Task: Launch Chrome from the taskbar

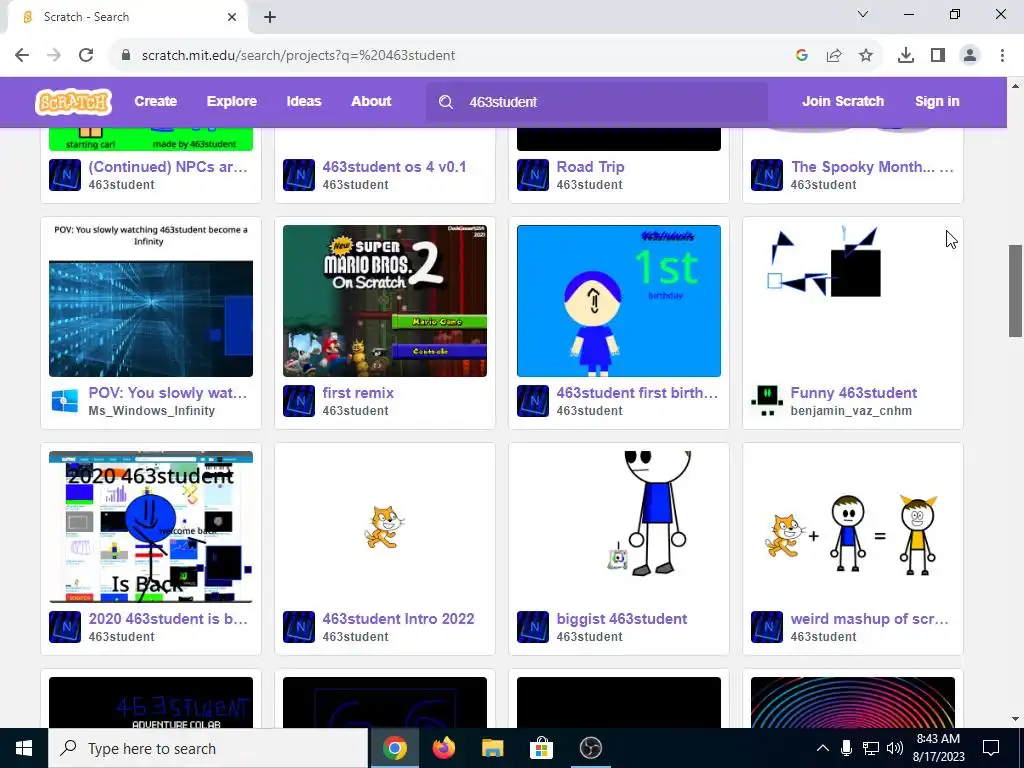Action: point(394,748)
